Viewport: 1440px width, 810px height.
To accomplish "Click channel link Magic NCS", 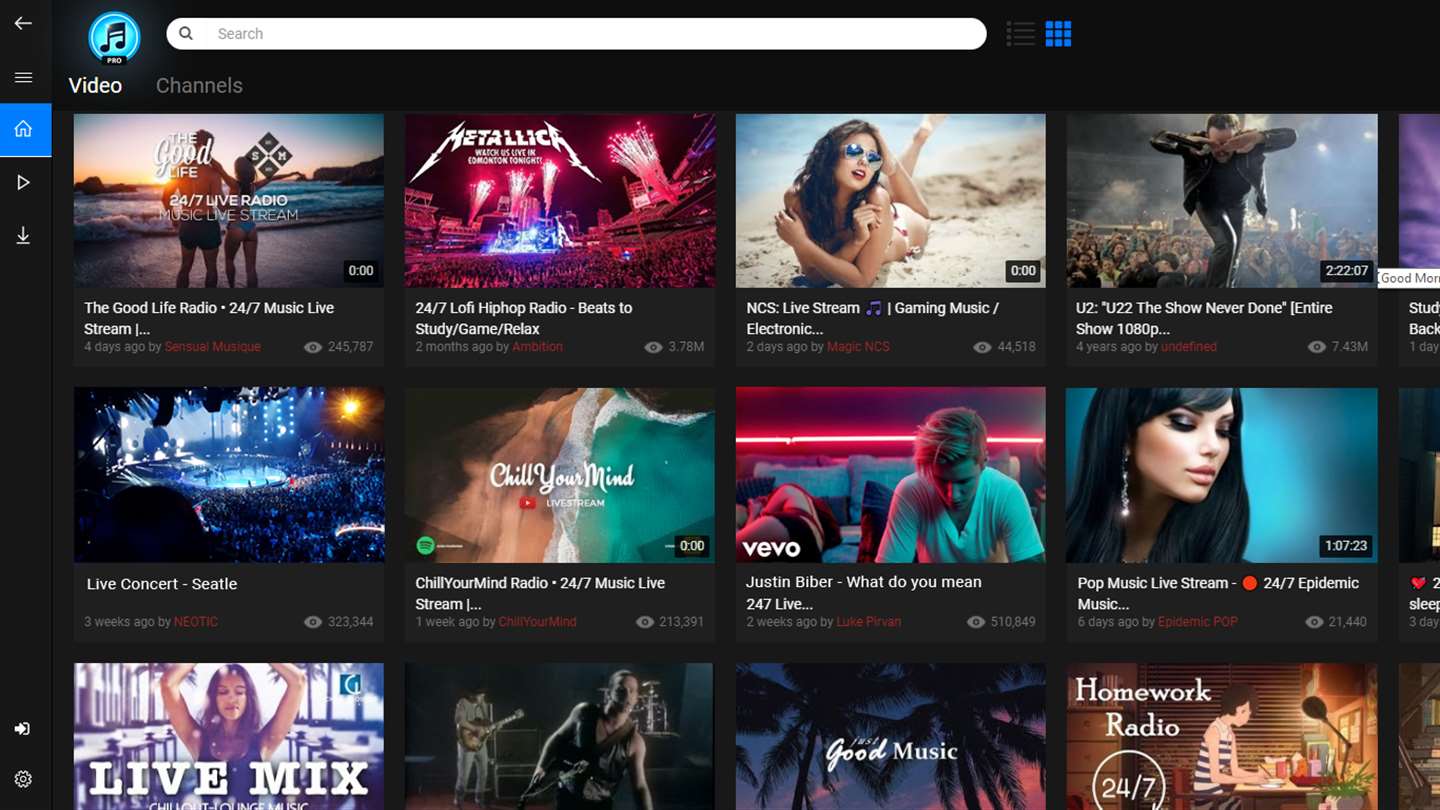I will (x=858, y=347).
